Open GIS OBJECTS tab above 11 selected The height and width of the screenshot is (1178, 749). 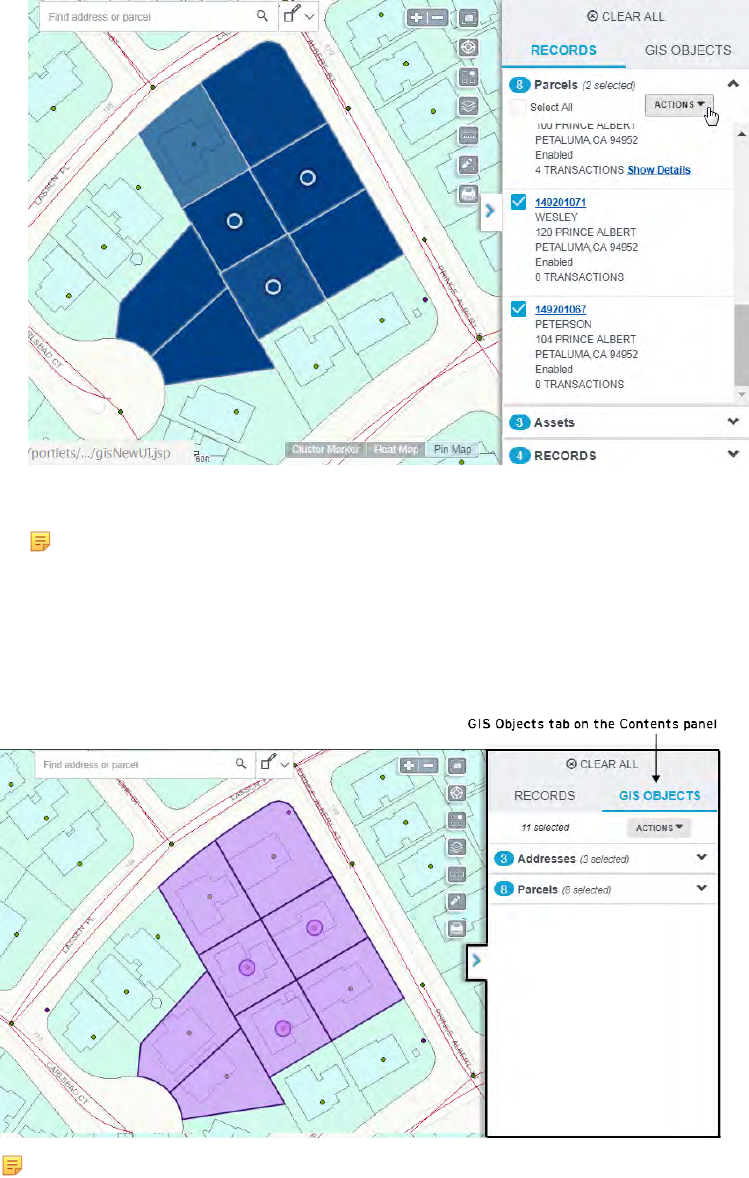(x=659, y=796)
